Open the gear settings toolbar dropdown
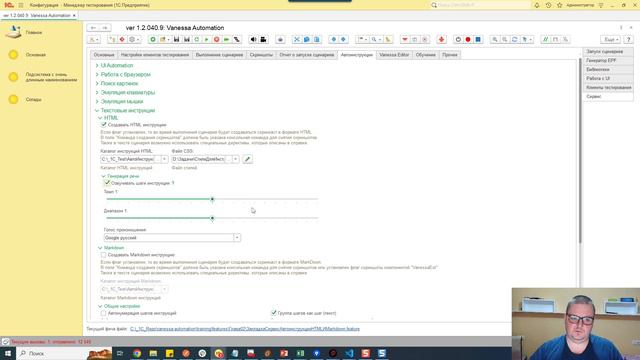Image resolution: width=640 pixels, height=360 pixels. 134,40
